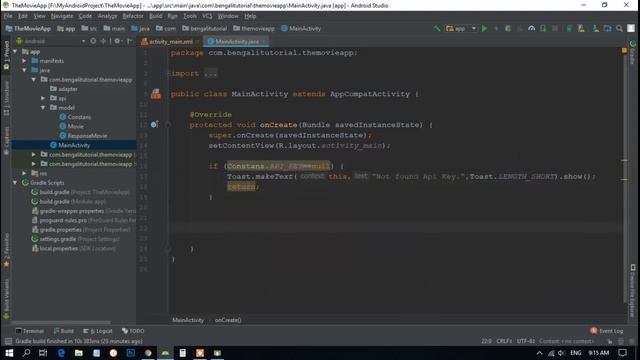Image resolution: width=640 pixels, height=360 pixels.
Task: Collapse the app module node
Action: point(15,51)
